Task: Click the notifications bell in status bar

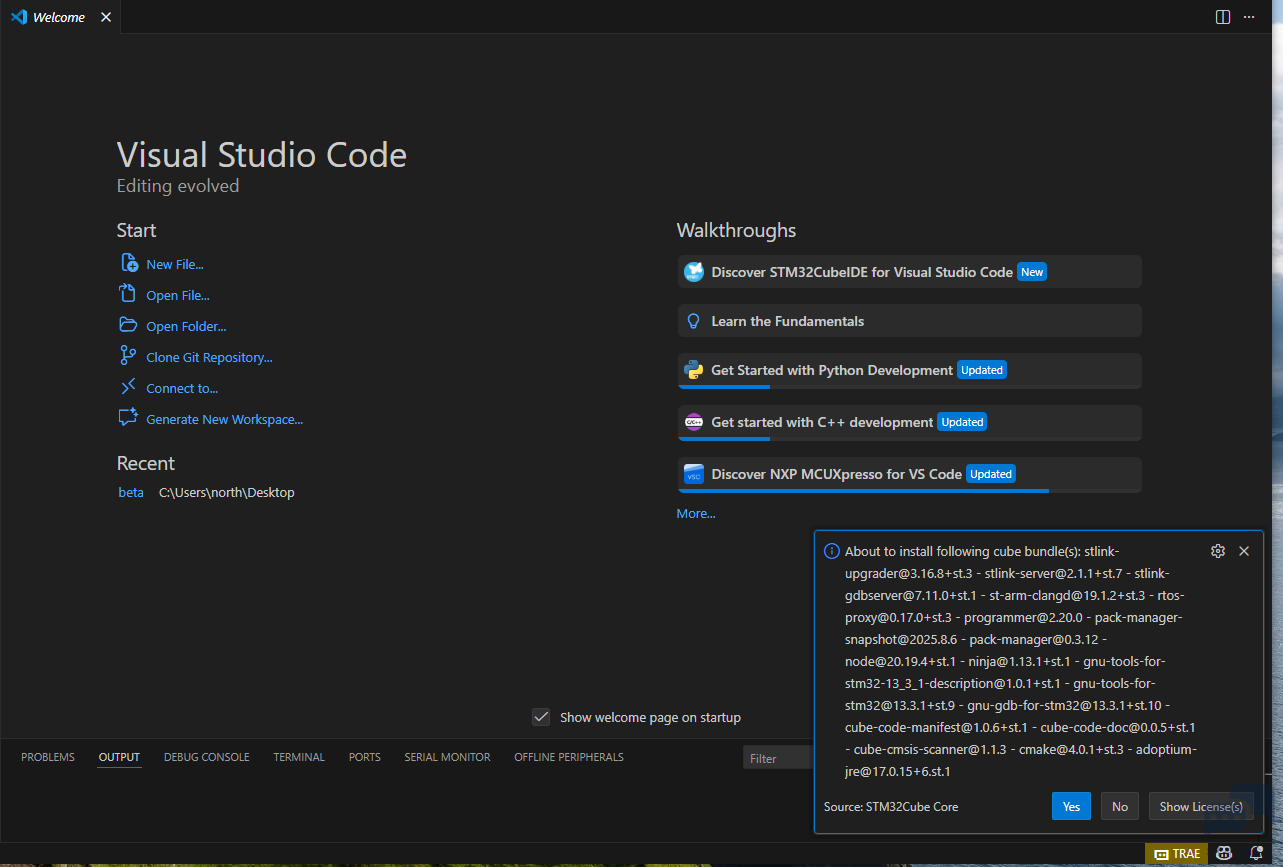Action: [1256, 853]
